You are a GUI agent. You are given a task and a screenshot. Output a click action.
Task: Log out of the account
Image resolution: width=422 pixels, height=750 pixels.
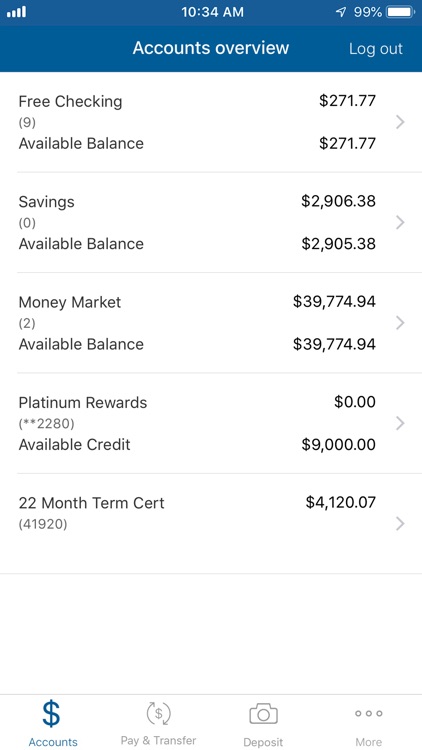click(x=376, y=49)
